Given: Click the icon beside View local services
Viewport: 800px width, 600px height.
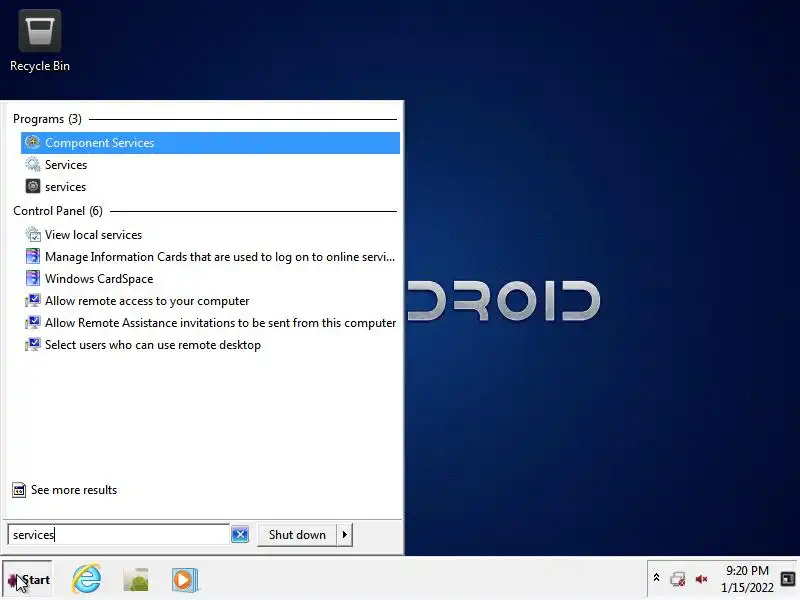Looking at the screenshot, I should tap(33, 234).
